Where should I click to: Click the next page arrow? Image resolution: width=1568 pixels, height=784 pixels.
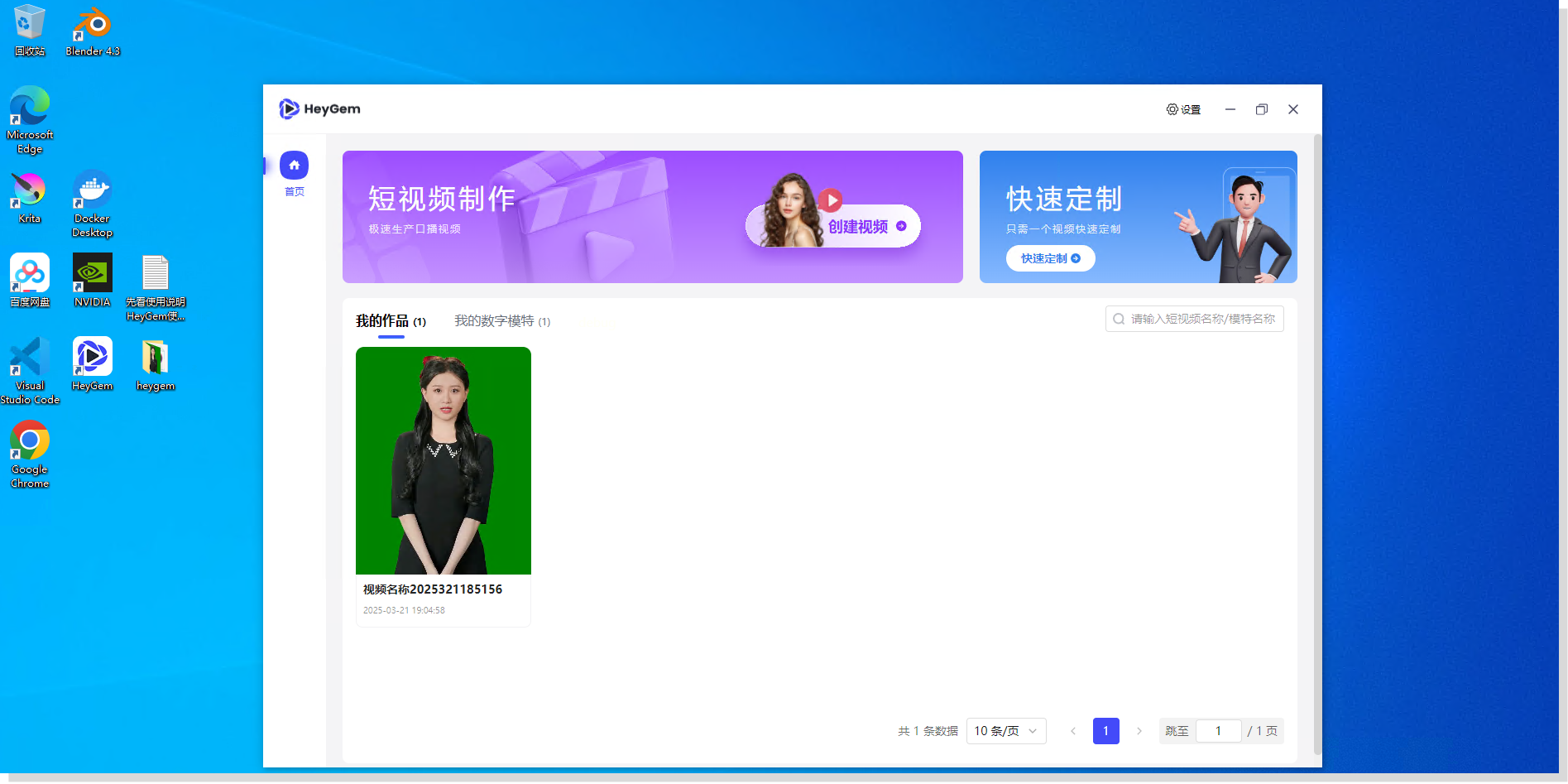[1139, 731]
